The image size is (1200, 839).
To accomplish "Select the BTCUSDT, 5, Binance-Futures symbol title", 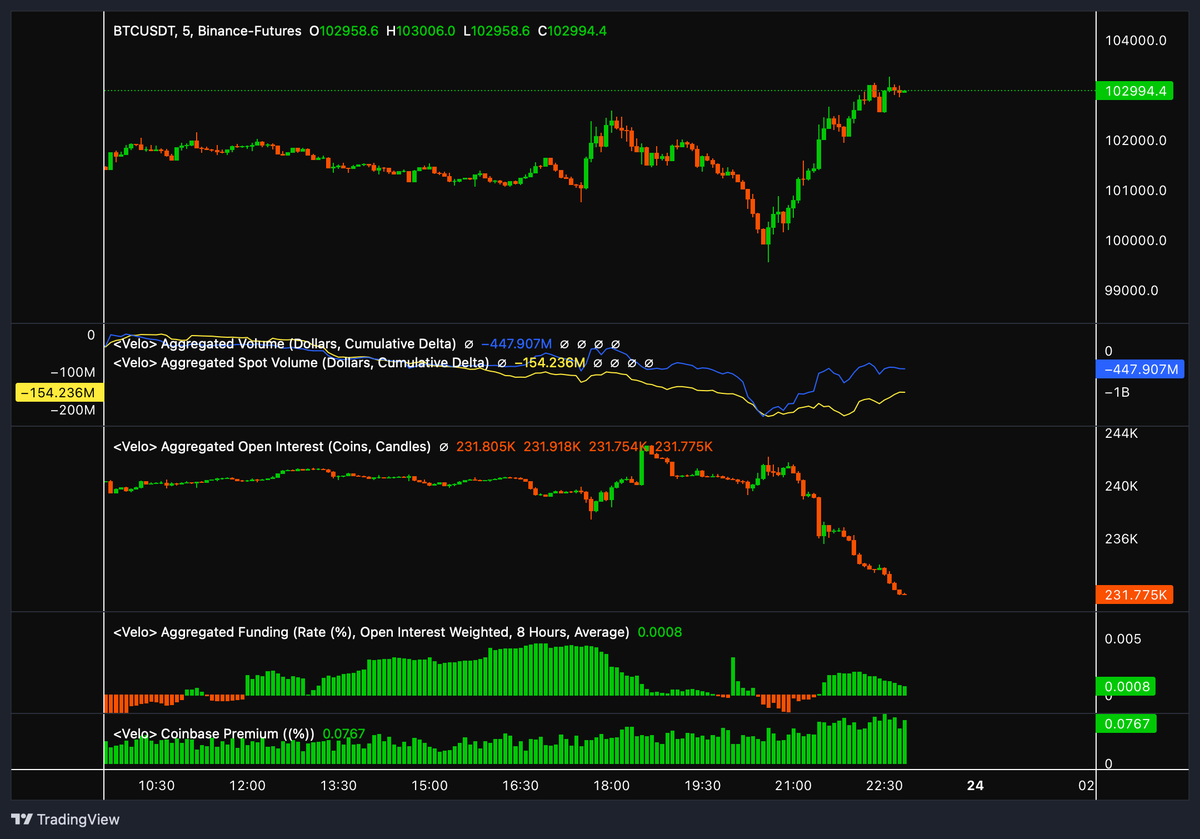I will coord(208,31).
